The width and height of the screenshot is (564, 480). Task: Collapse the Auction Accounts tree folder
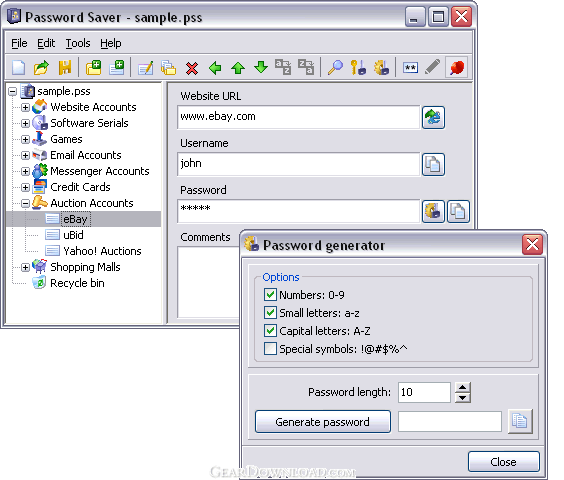coord(25,203)
